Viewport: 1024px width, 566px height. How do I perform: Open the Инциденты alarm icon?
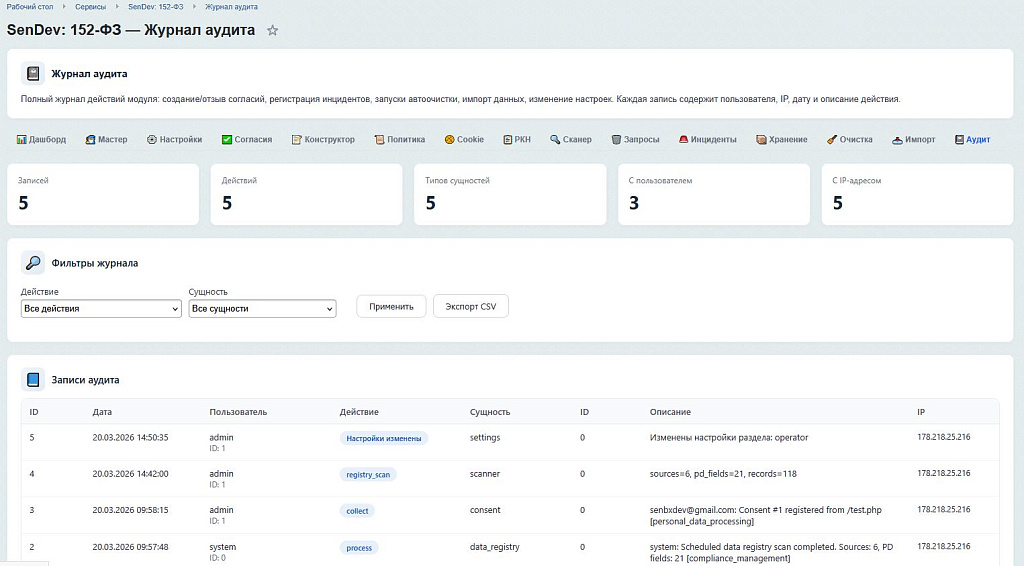(x=683, y=140)
